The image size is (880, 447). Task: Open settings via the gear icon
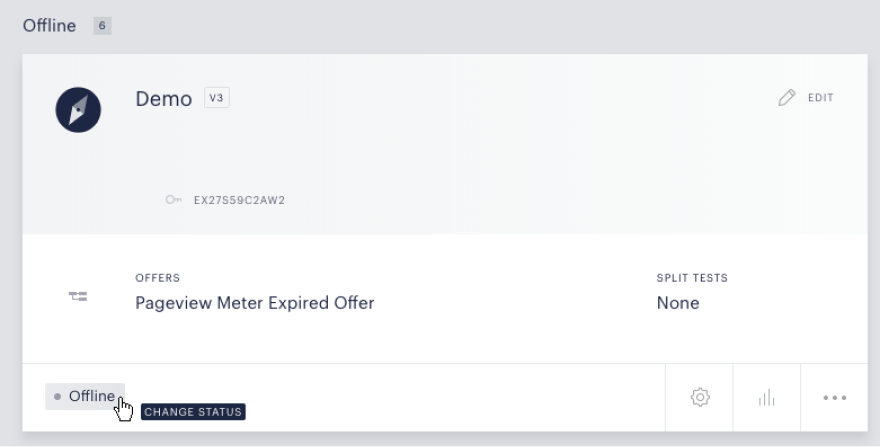point(700,398)
